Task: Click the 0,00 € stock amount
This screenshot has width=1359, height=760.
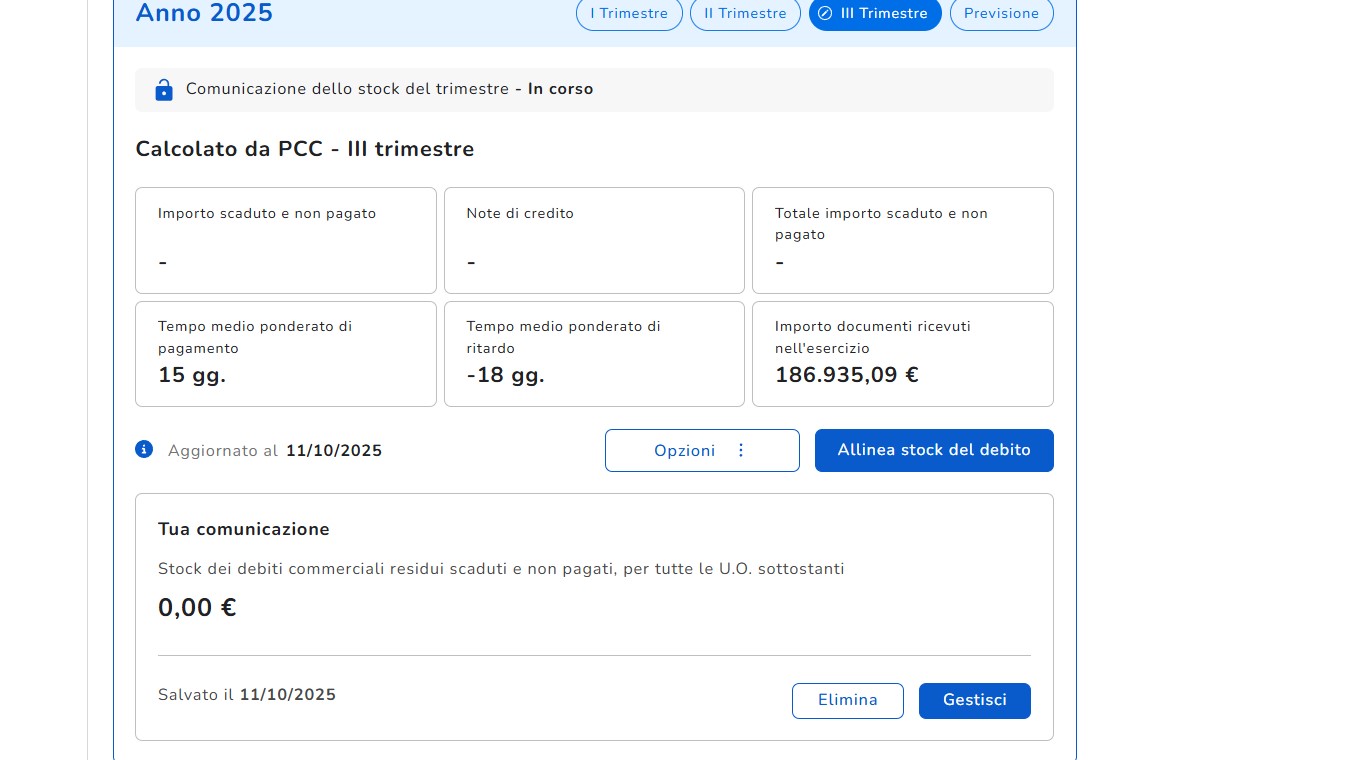Action: (197, 608)
